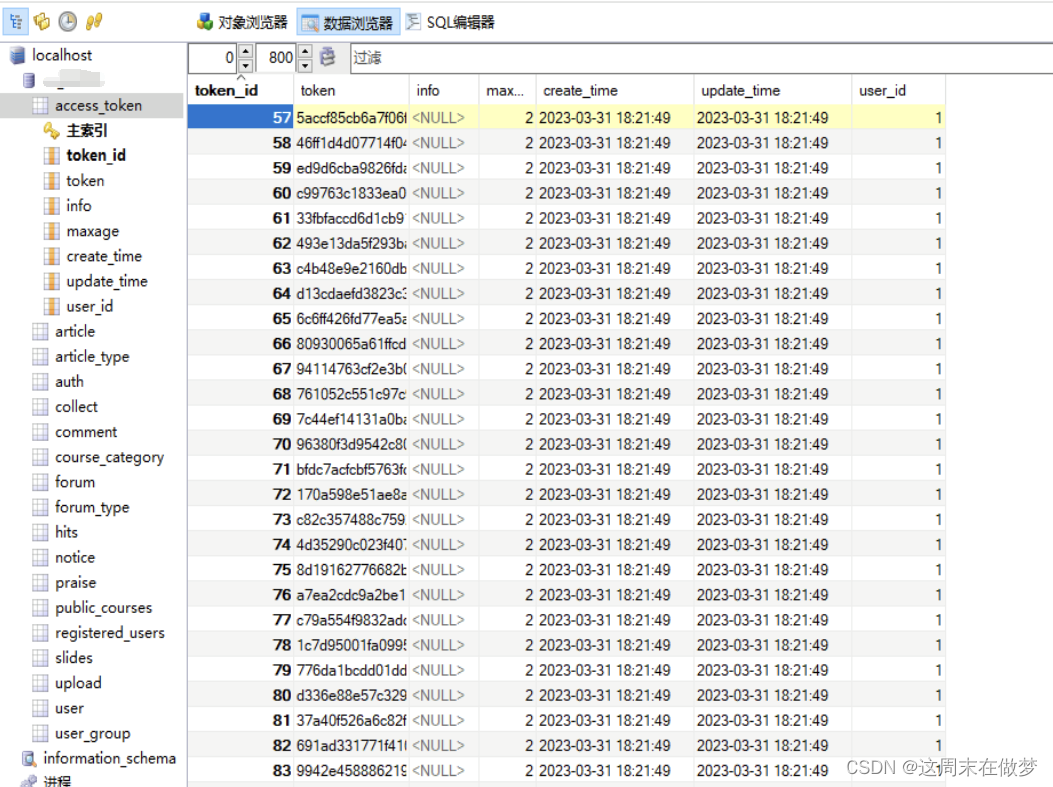Open the upload table

tap(78, 683)
